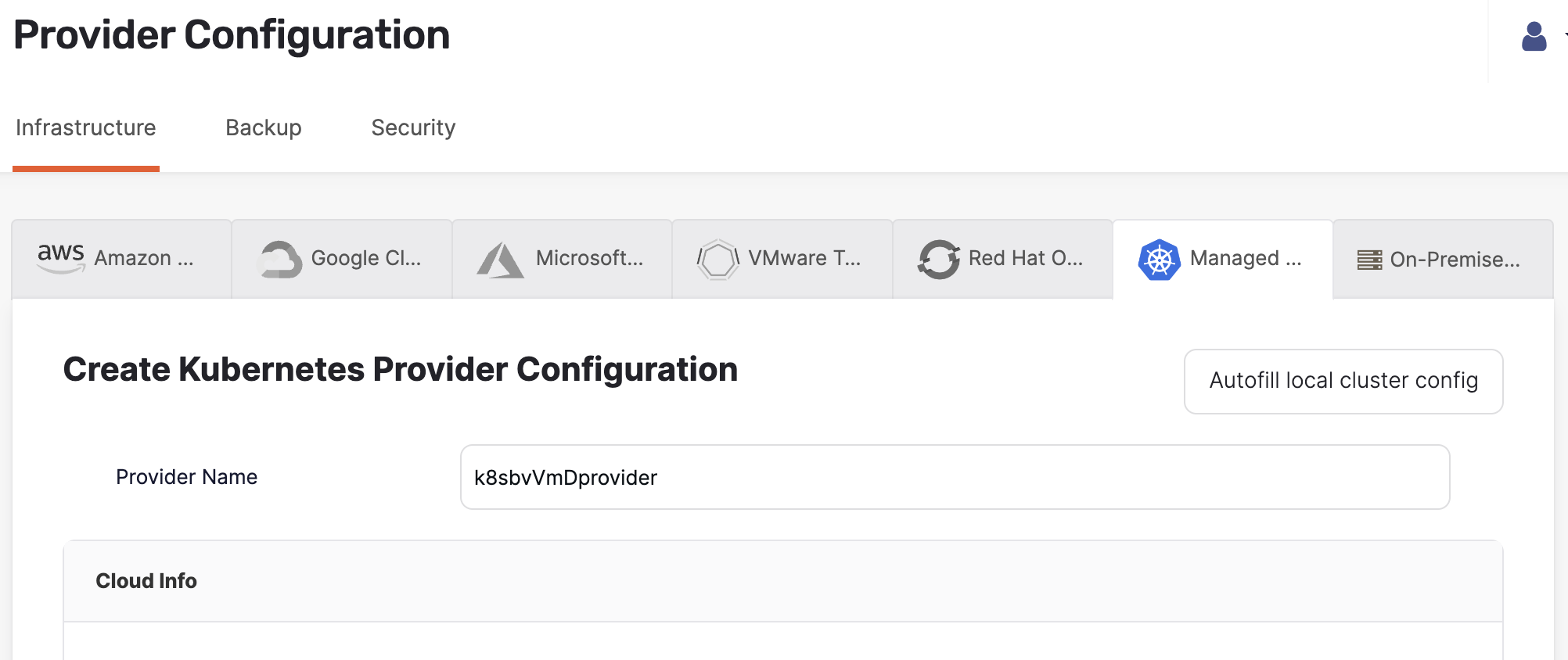
Task: Open the Security tab
Action: [x=412, y=127]
